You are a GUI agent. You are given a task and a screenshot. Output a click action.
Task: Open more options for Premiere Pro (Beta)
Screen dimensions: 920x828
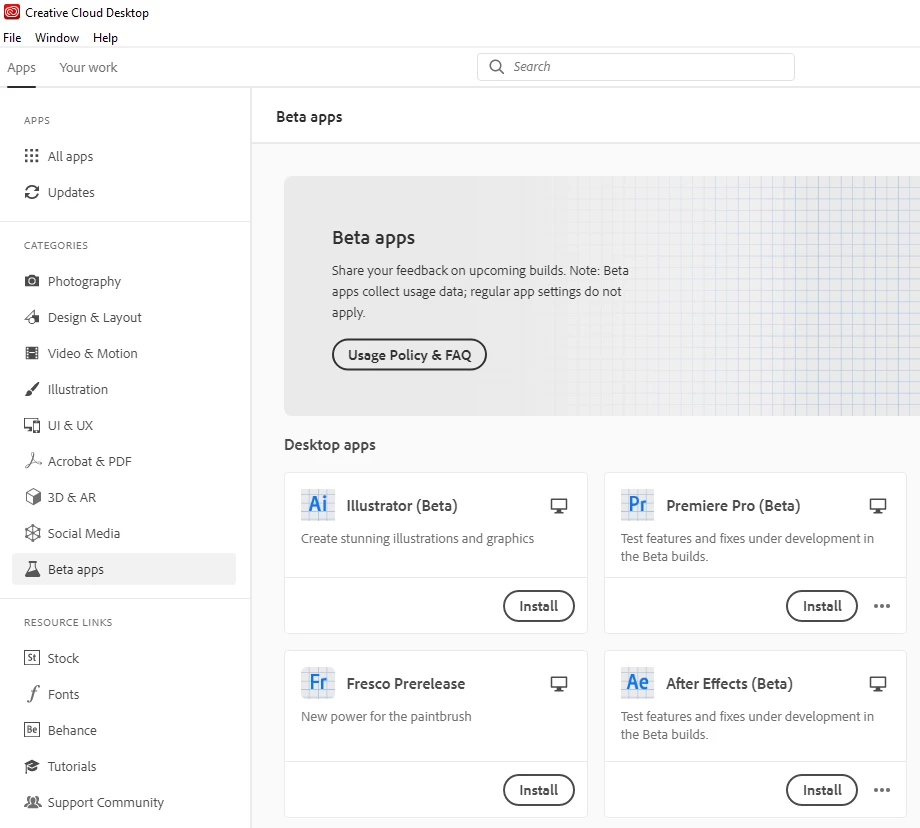click(x=882, y=606)
